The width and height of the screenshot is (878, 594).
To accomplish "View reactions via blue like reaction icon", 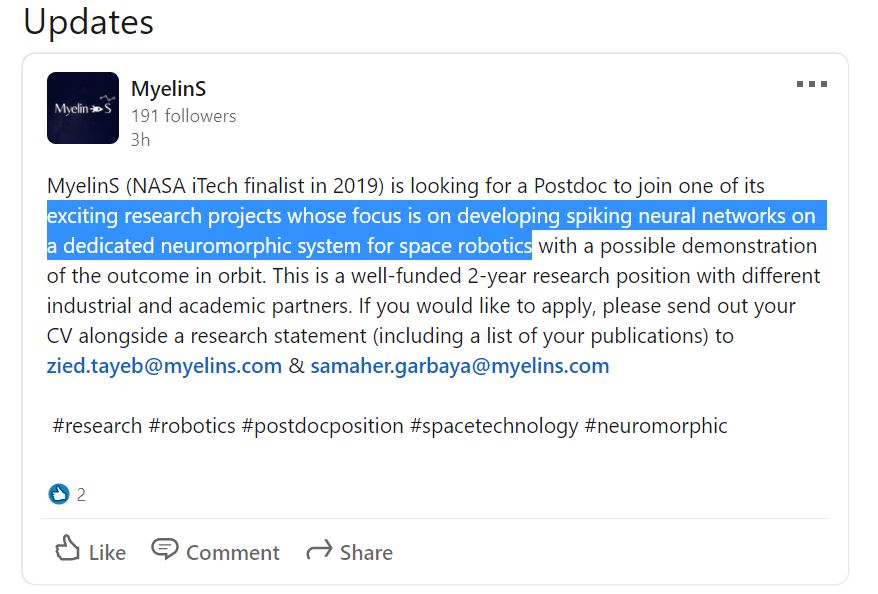I will [x=59, y=494].
